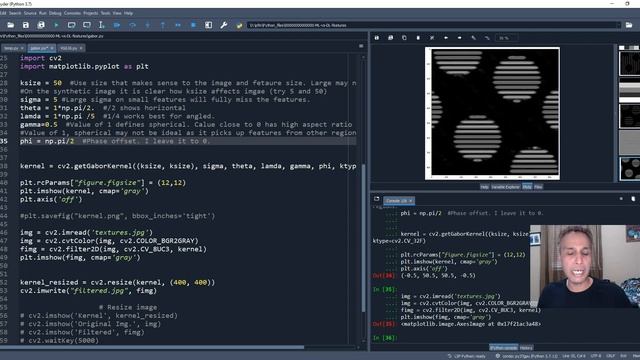Open a file with the folder icon
The height and width of the screenshot is (360, 640).
(11, 25)
